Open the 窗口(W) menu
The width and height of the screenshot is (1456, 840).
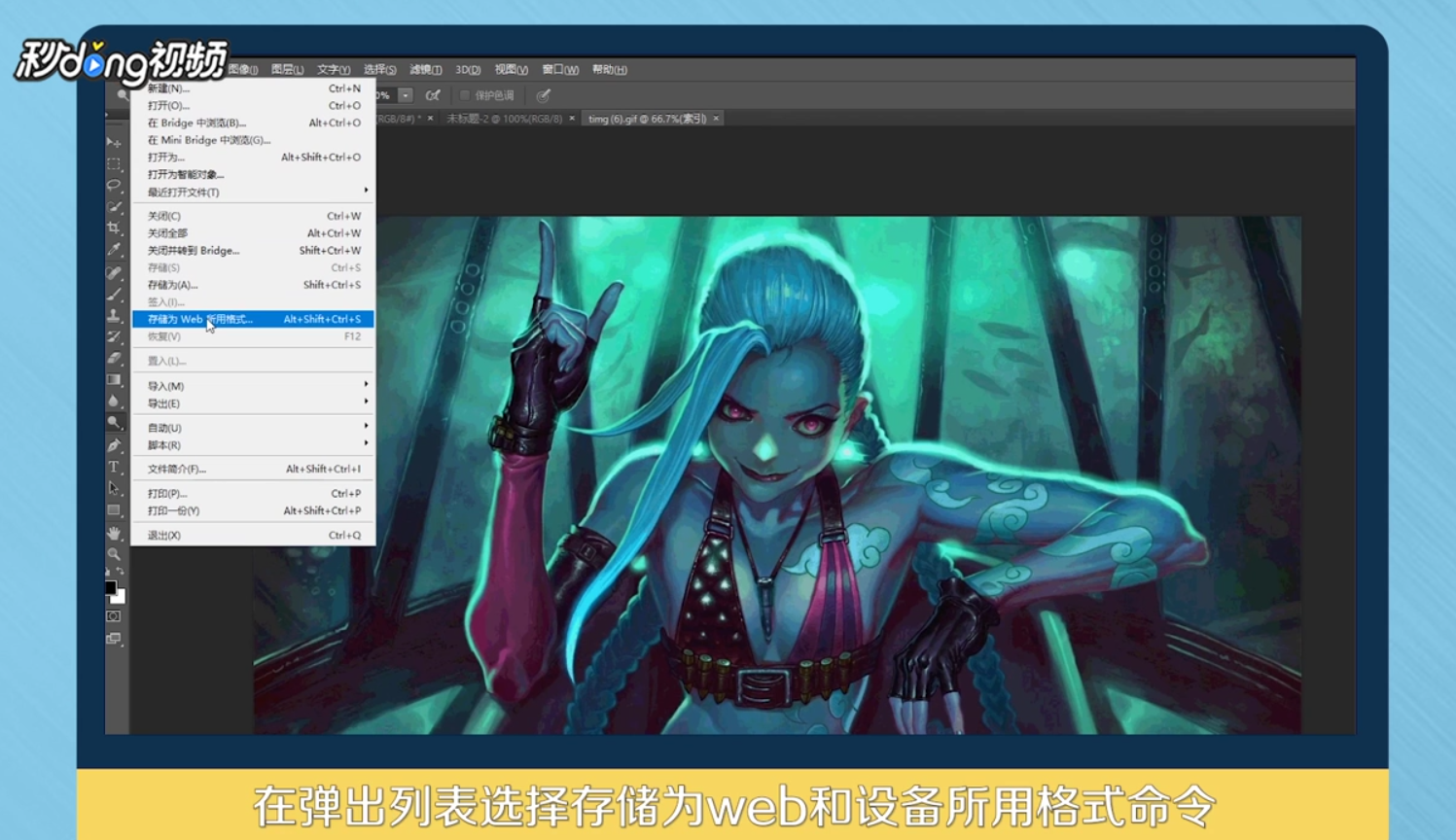pyautogui.click(x=560, y=69)
